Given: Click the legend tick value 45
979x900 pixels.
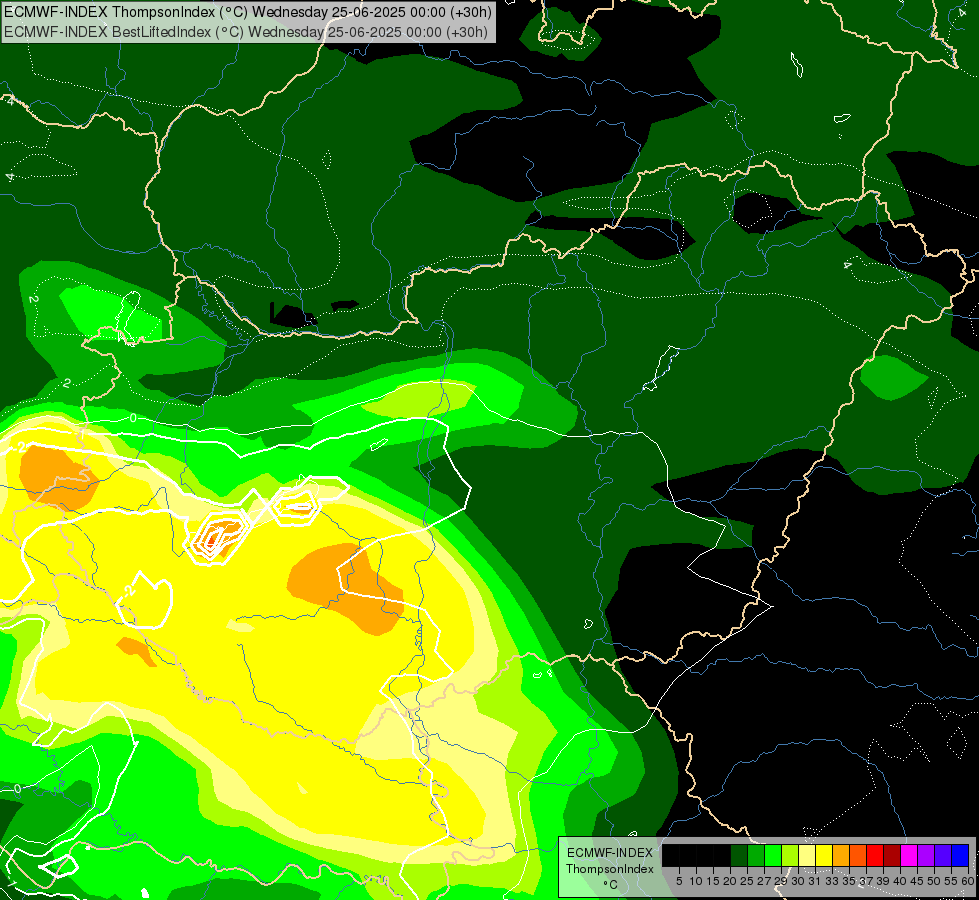Looking at the screenshot, I should (x=917, y=881).
